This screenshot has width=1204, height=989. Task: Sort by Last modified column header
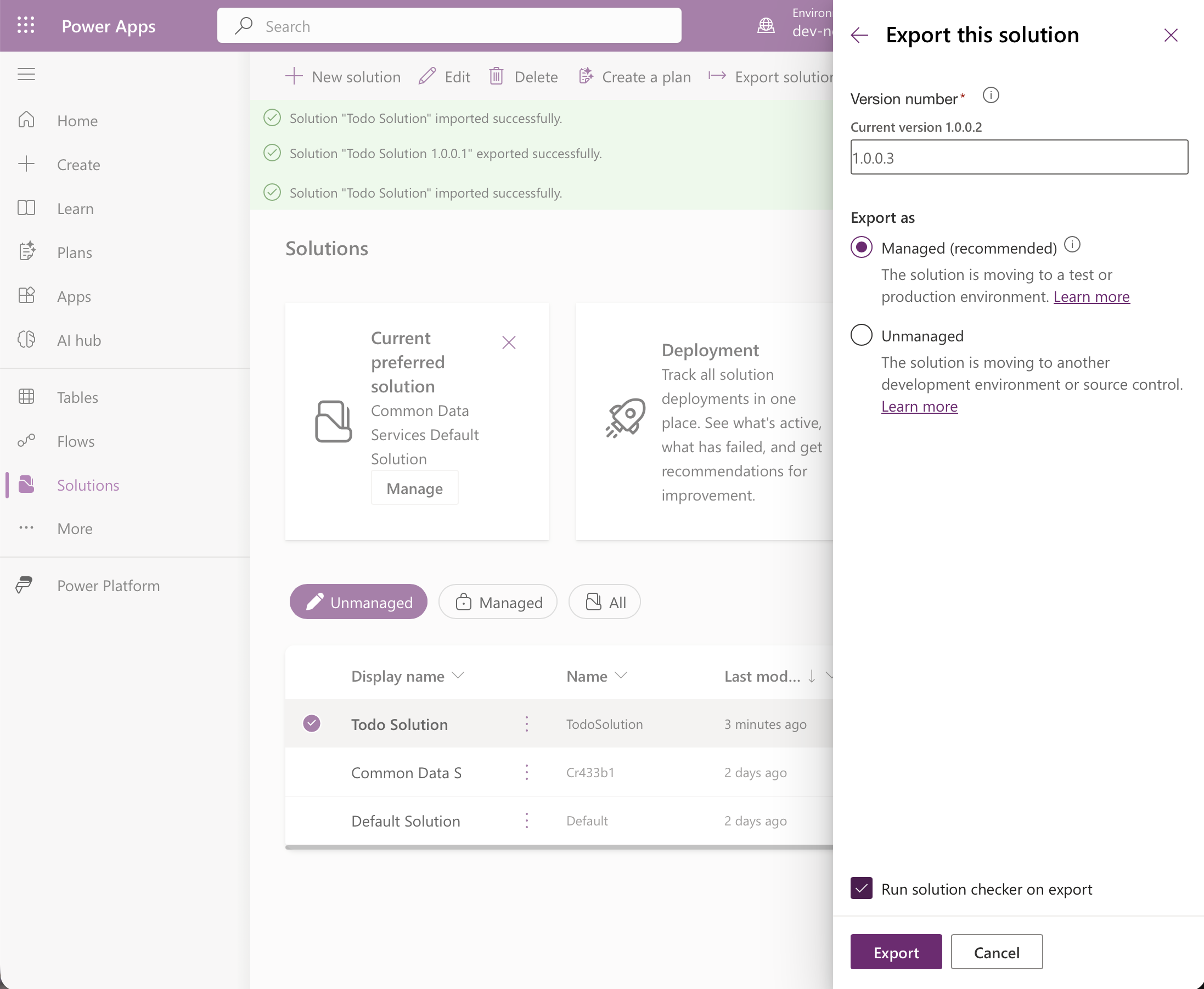coord(762,676)
